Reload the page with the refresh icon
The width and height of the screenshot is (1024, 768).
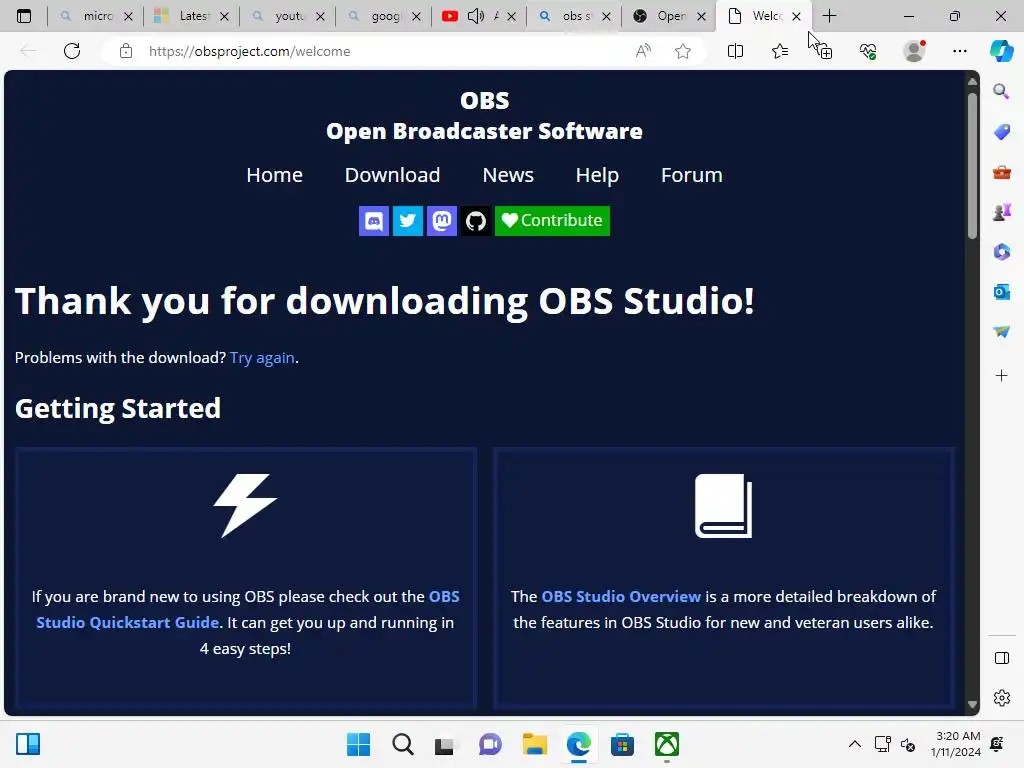pos(72,51)
